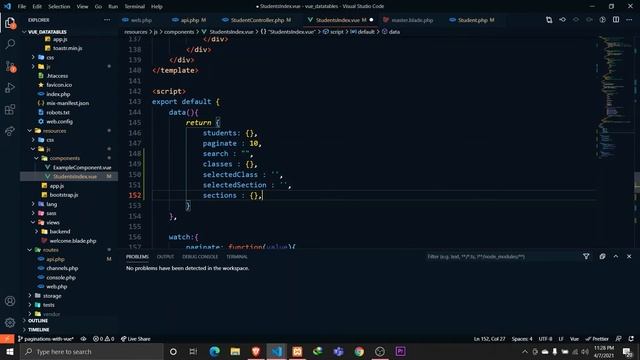The image size is (640, 360).
Task: Open File Explorer from taskbar
Action: point(235,351)
